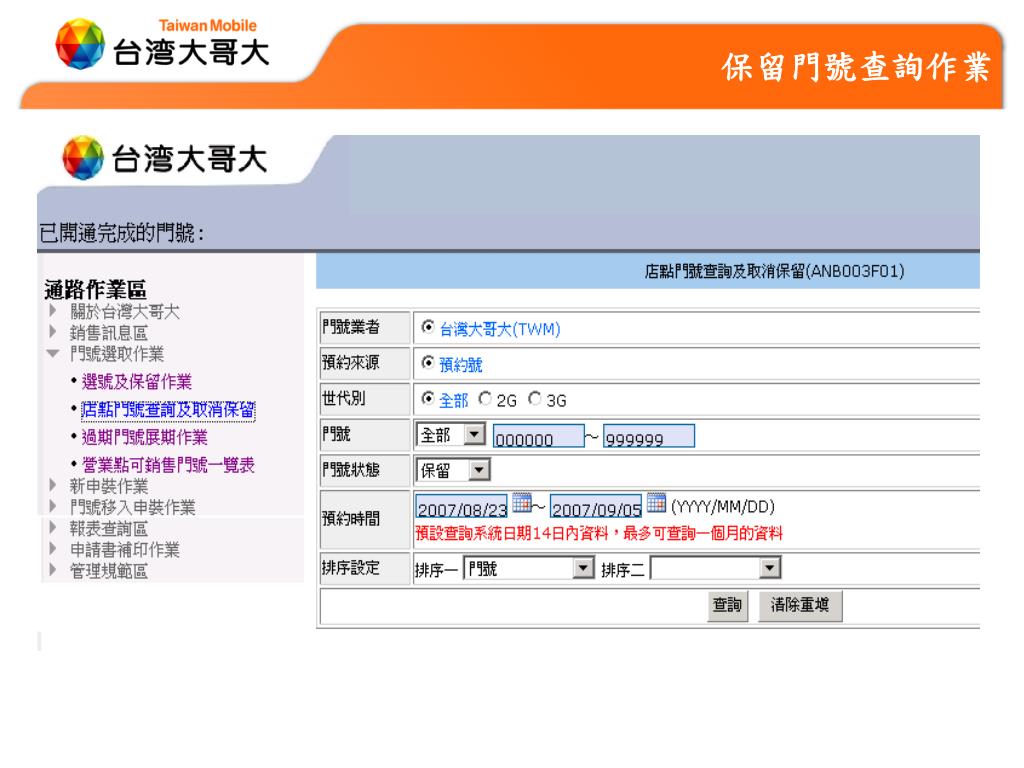Click the 清除重填 button
The width and height of the screenshot is (1024, 768).
799,605
